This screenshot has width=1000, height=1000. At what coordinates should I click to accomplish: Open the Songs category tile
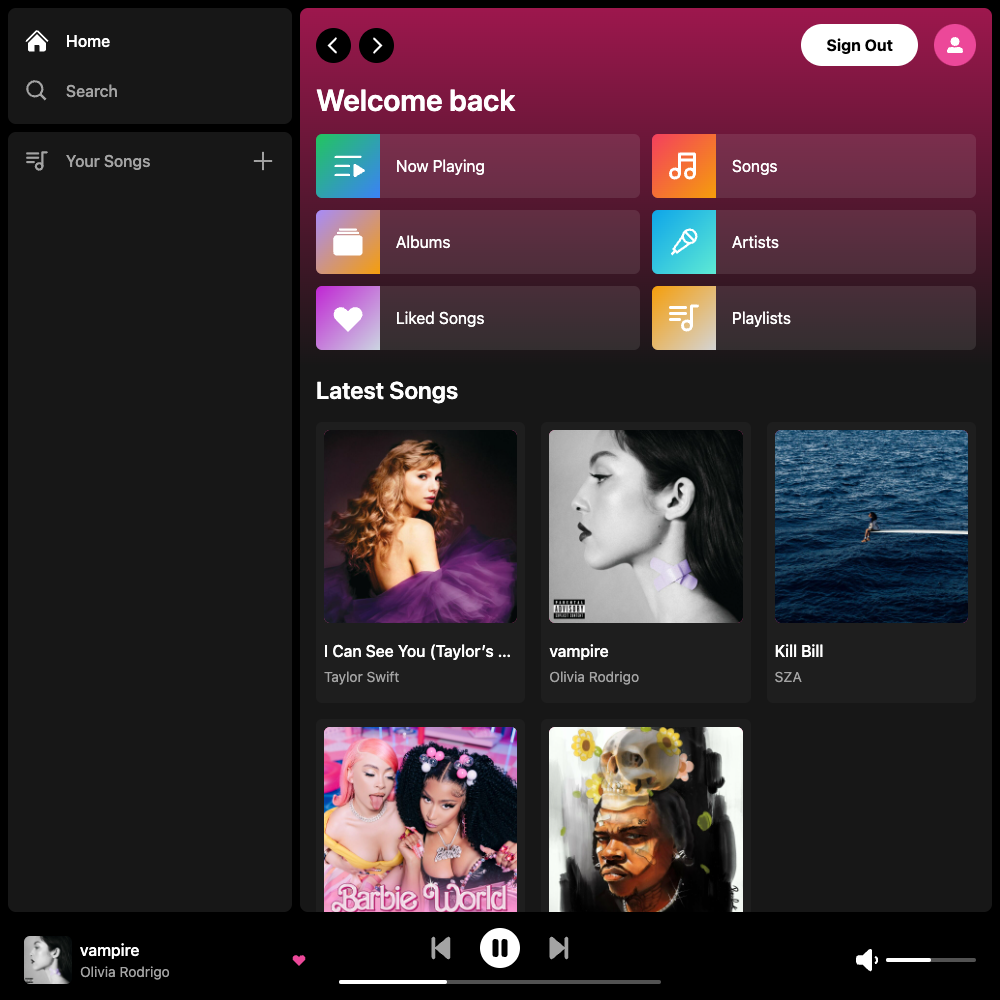(813, 166)
